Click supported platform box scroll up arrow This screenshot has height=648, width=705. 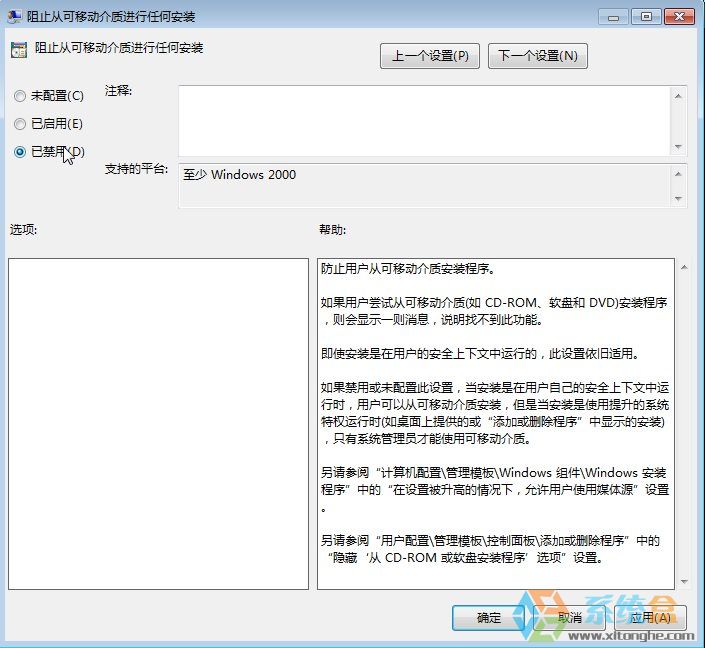tap(678, 174)
